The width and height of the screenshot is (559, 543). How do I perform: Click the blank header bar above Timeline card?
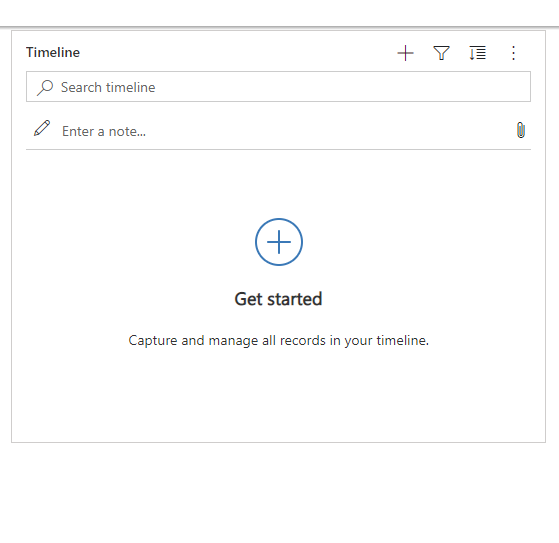click(280, 13)
